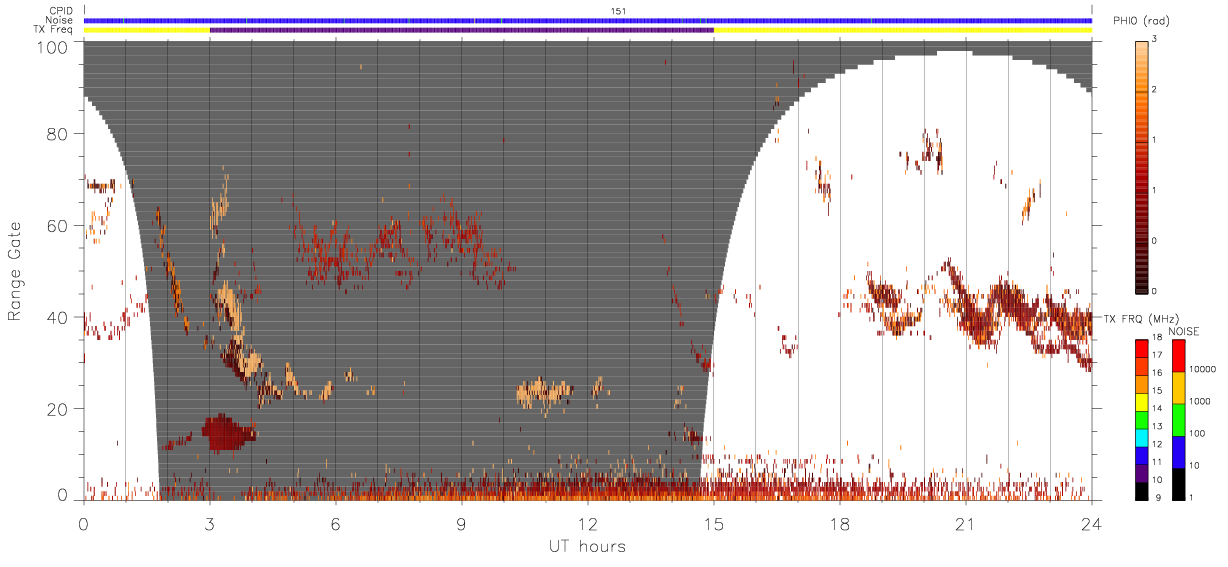Click range gate tick label 40
The image size is (1228, 567).
click(x=59, y=318)
